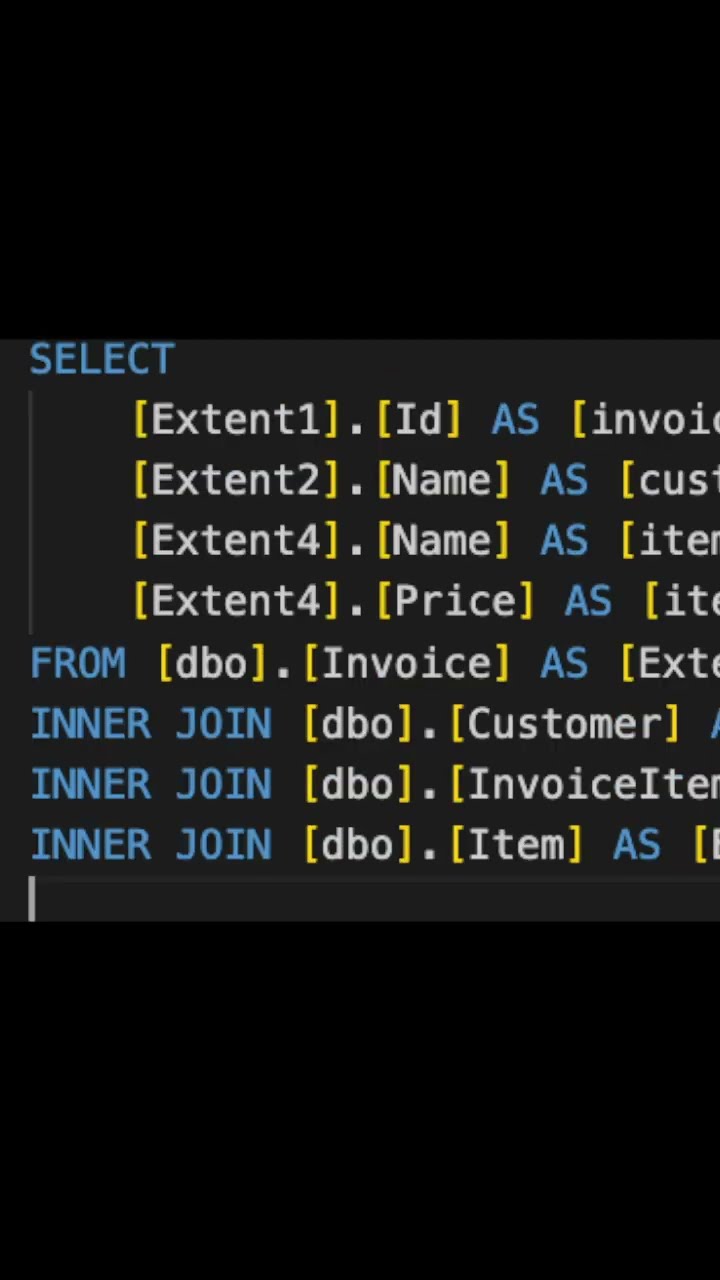Click the AS keyword after [Id]
The height and width of the screenshot is (1280, 720).
pos(515,421)
